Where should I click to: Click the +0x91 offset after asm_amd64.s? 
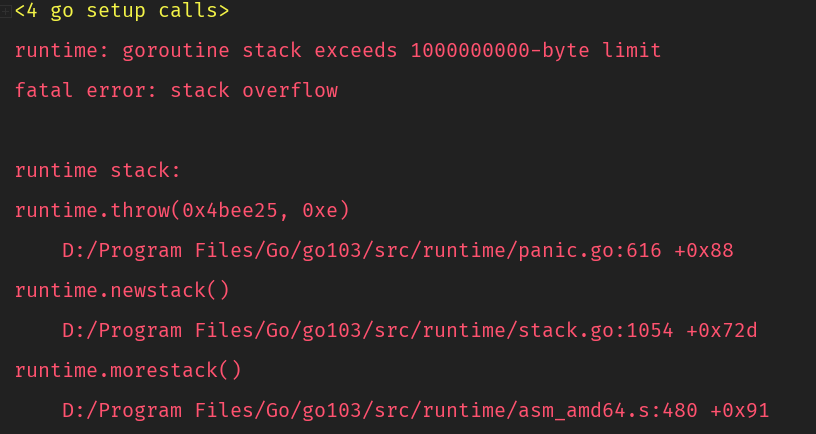click(740, 411)
